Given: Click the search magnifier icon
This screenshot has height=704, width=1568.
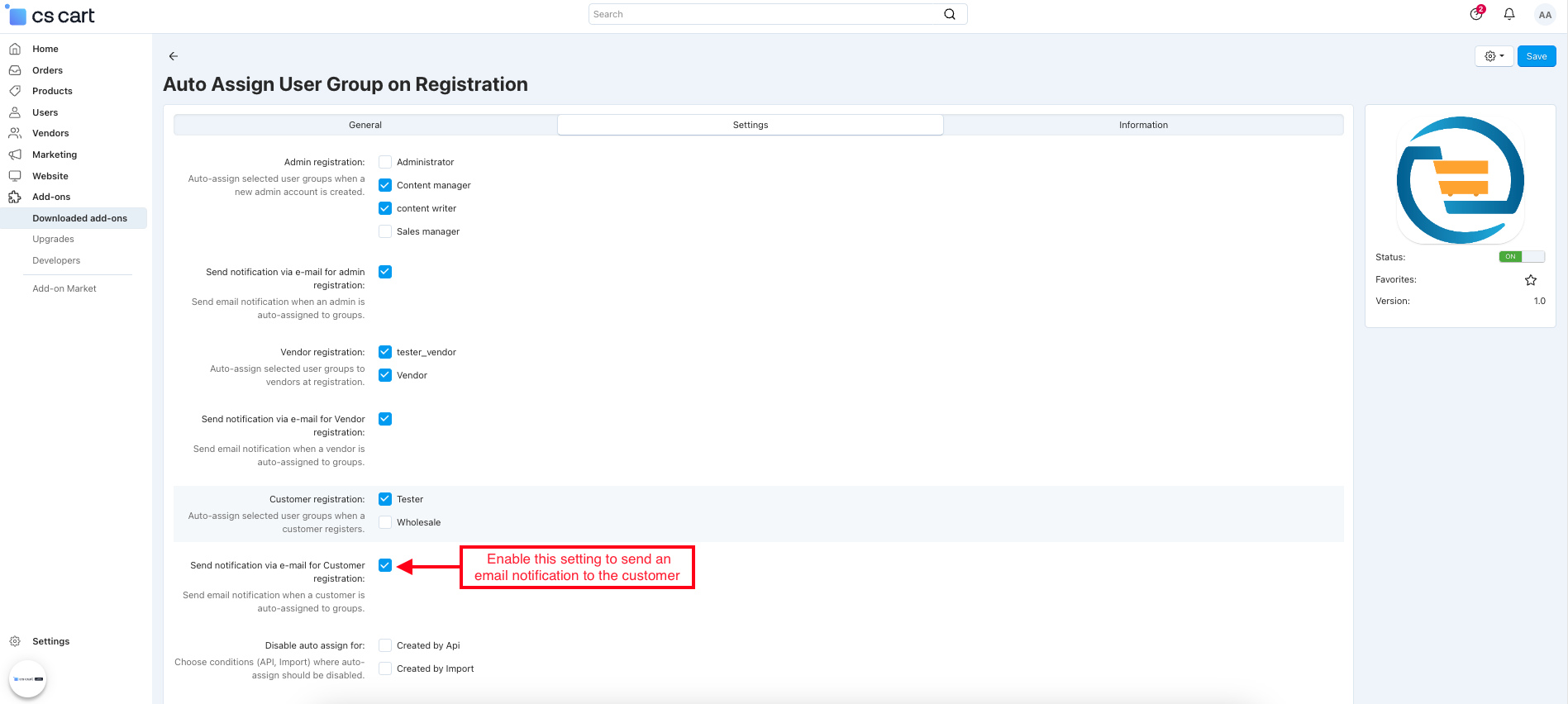Looking at the screenshot, I should pos(949,14).
